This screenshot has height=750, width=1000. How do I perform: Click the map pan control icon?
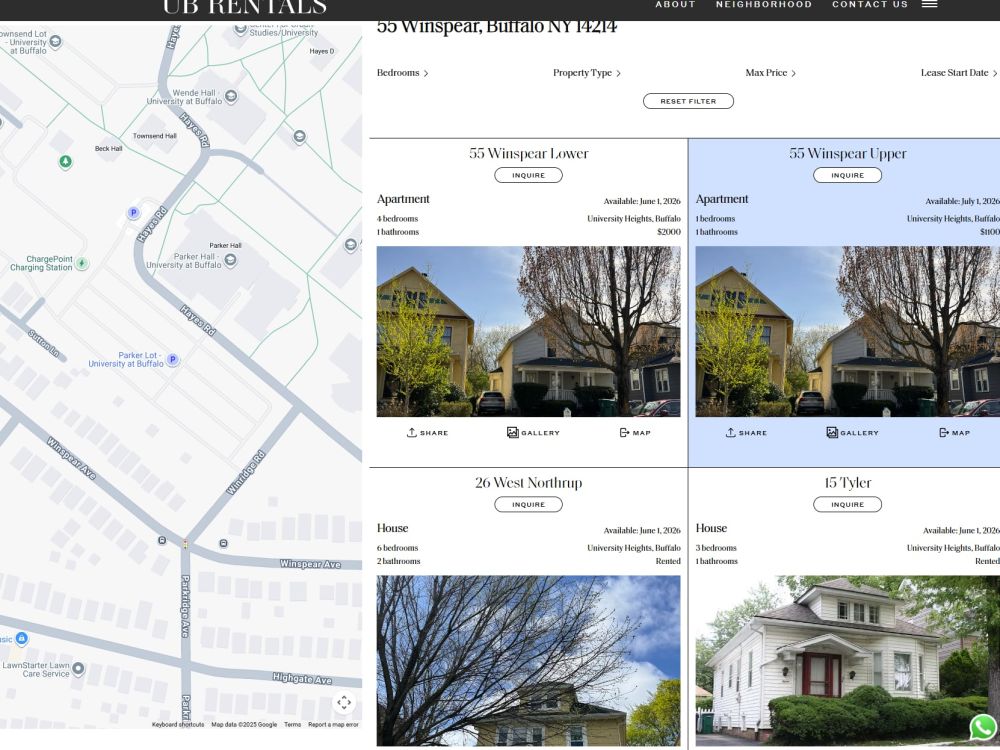[344, 703]
